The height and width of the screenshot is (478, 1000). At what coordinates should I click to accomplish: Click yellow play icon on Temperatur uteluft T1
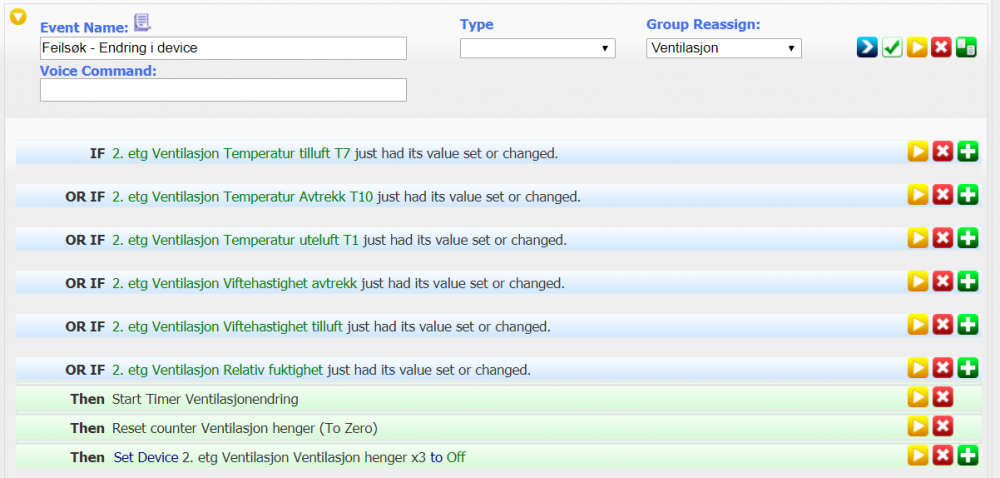click(917, 238)
